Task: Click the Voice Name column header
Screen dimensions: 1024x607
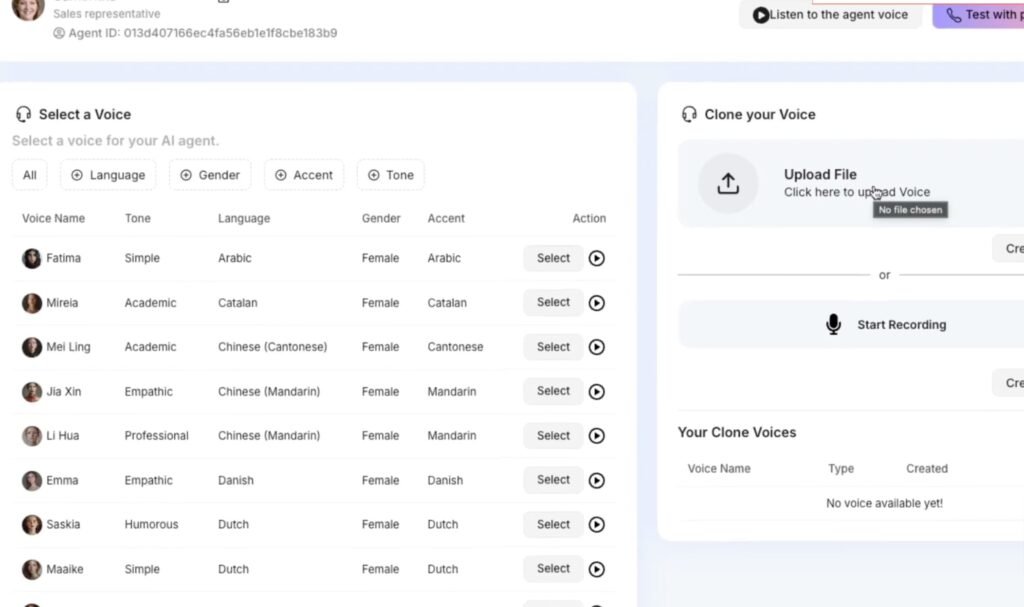Action: pos(53,218)
